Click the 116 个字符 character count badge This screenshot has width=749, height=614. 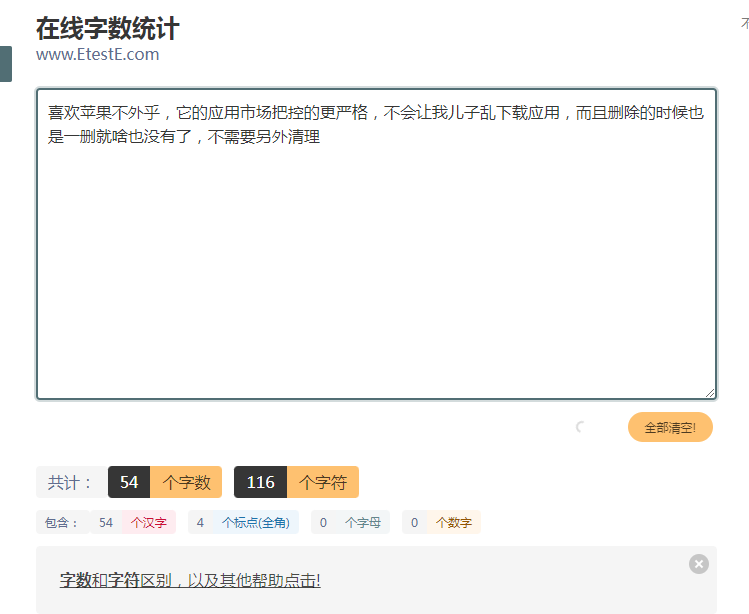tap(296, 482)
